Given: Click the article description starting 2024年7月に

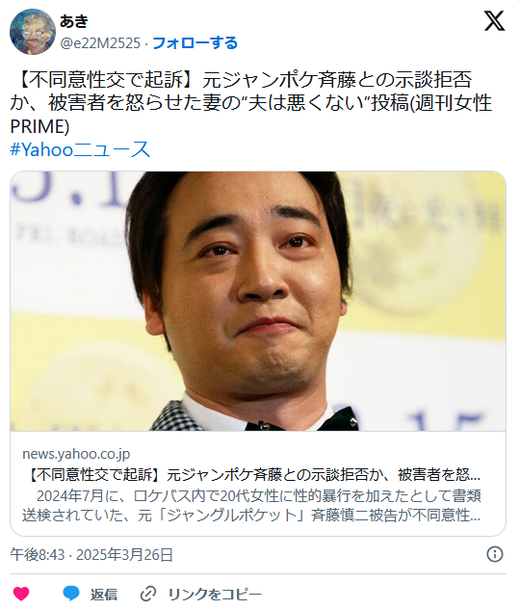Looking at the screenshot, I should pyautogui.click(x=252, y=505).
